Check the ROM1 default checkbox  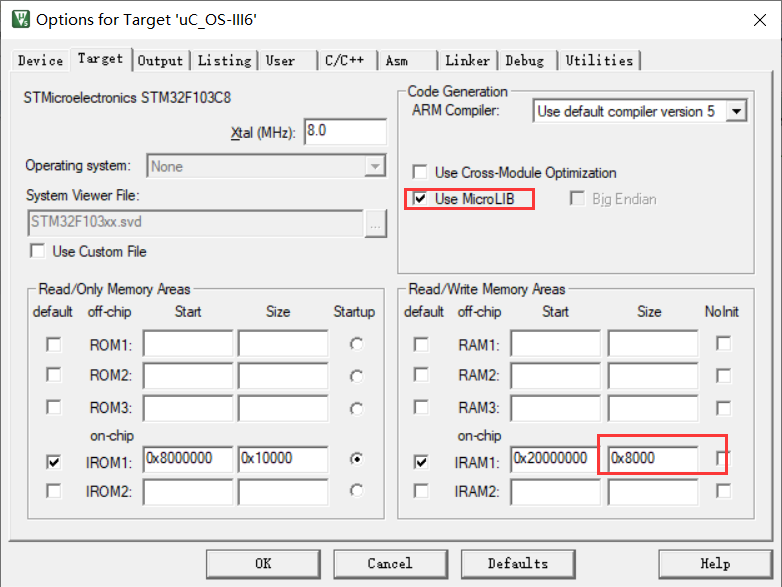53,345
